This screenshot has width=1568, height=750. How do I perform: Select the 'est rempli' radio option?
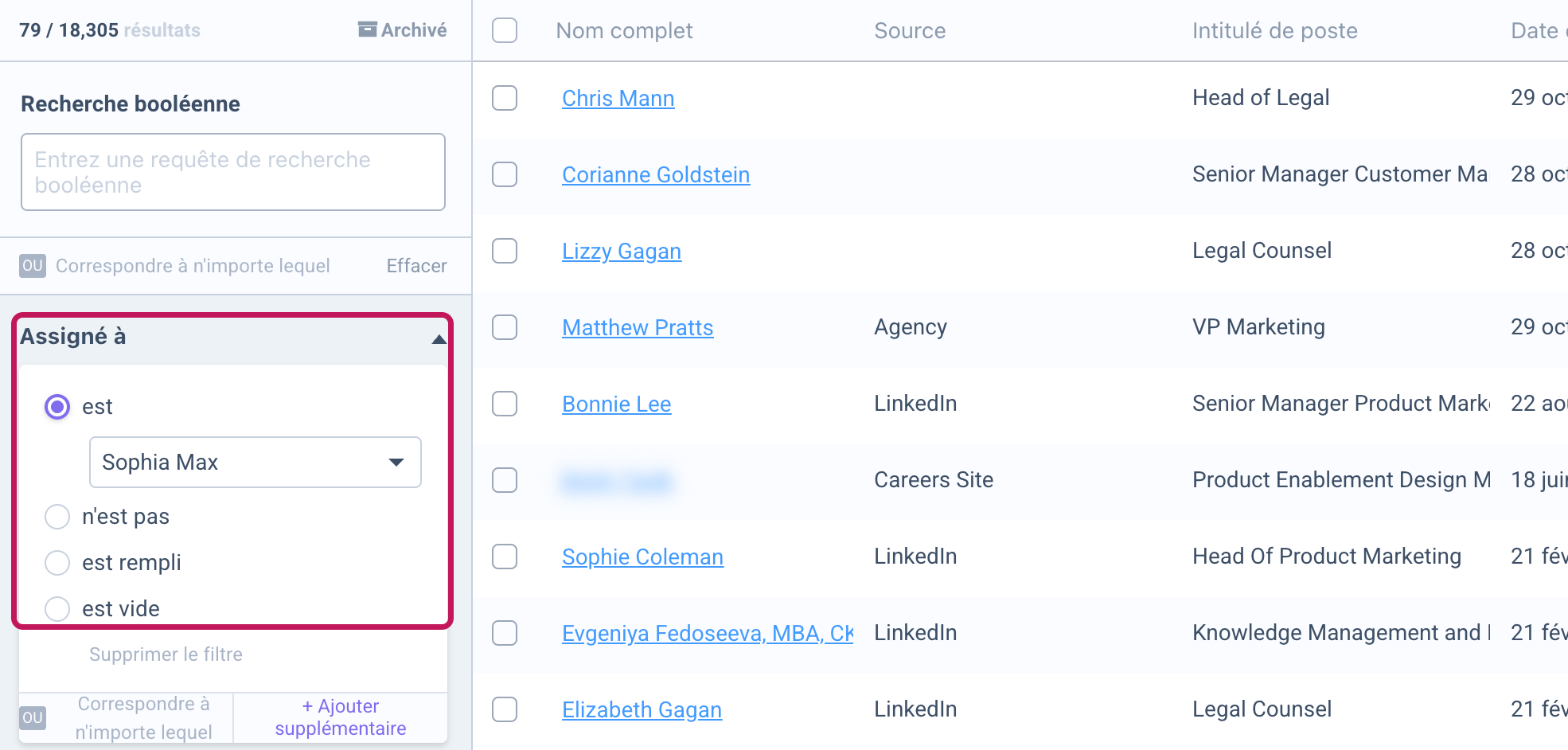[58, 563]
